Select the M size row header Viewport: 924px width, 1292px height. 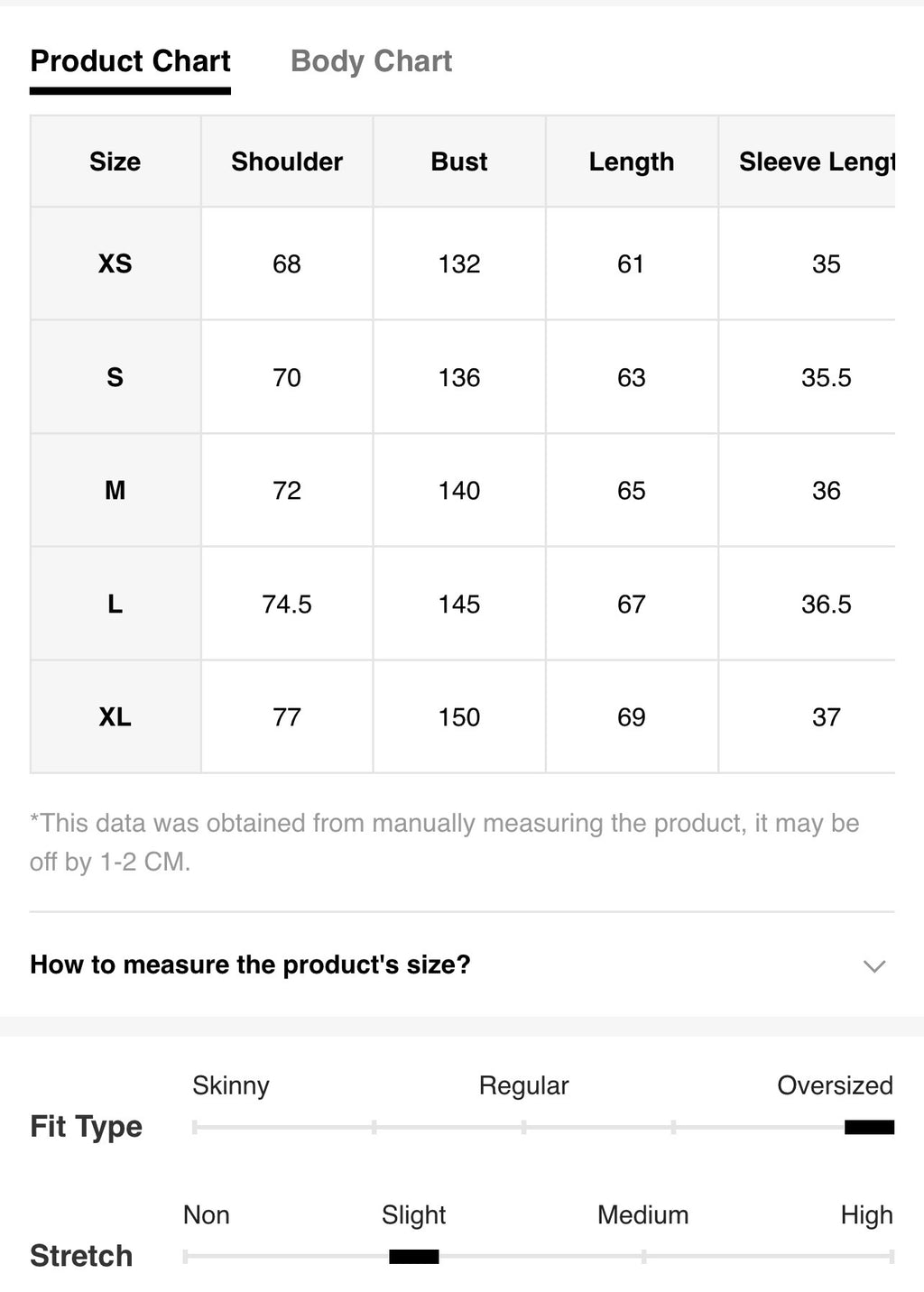click(x=115, y=490)
